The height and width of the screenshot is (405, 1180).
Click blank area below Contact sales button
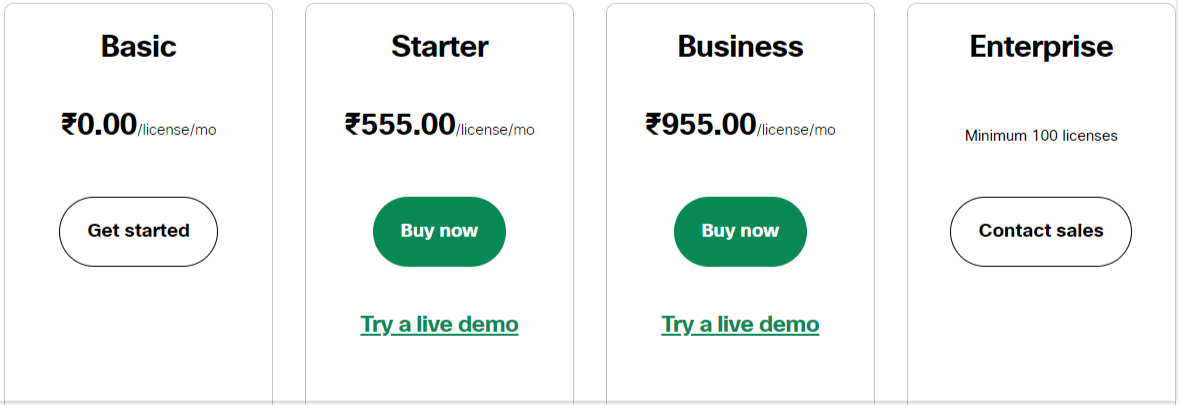(1040, 330)
